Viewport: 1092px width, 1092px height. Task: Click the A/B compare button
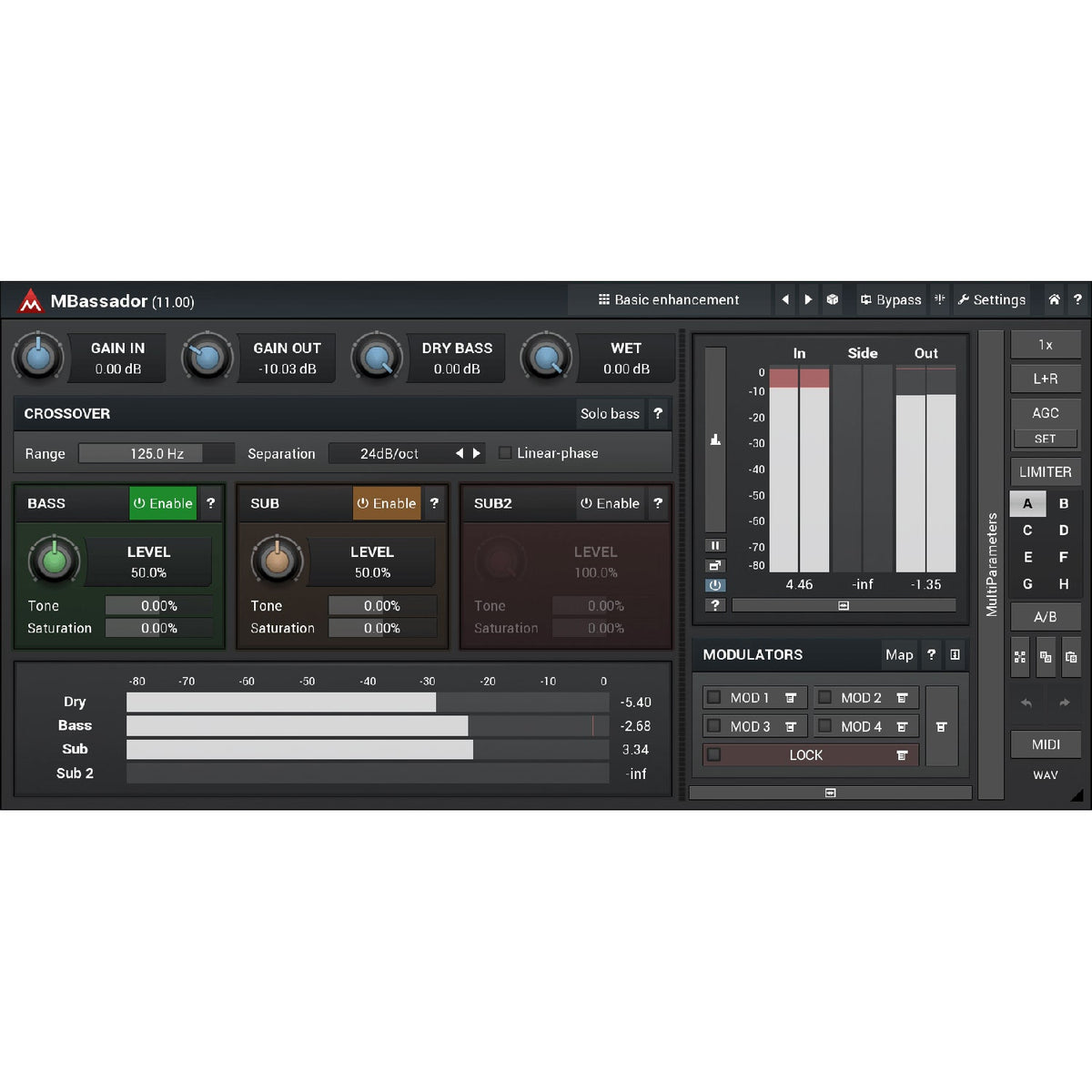point(1046,617)
